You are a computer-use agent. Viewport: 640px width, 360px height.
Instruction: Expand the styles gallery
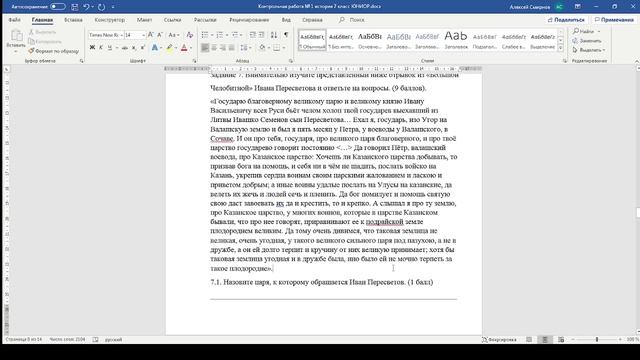click(x=560, y=48)
